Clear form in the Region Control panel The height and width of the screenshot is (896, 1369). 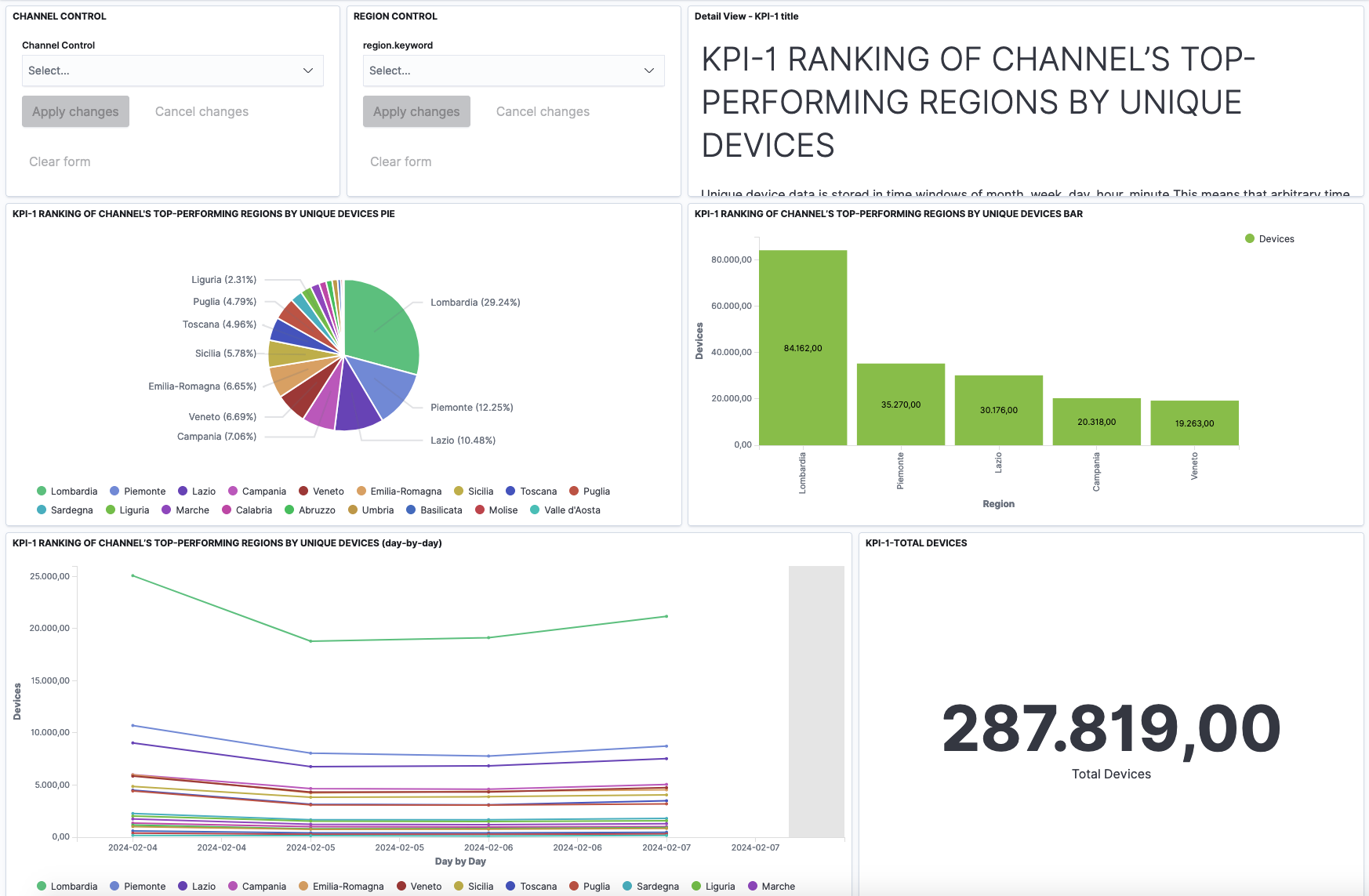pos(401,161)
